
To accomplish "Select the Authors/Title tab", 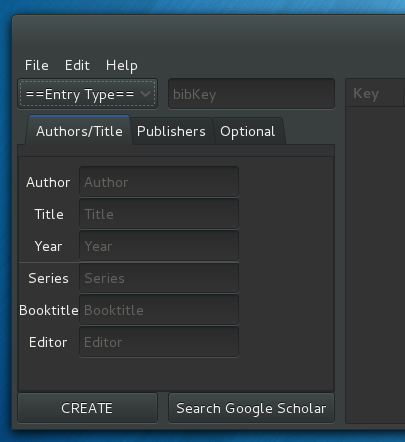I will point(79,131).
